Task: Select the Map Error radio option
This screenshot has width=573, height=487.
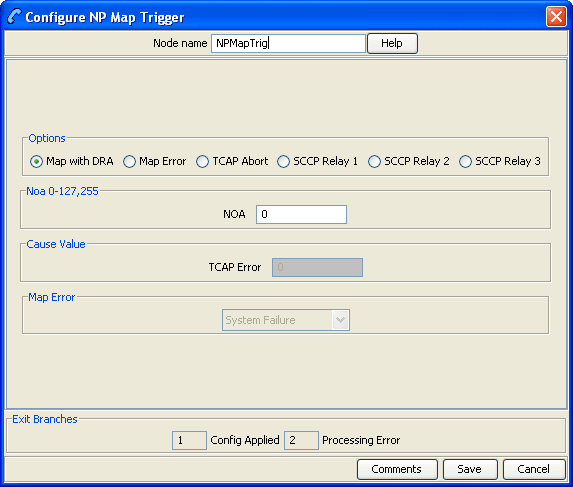Action: [155, 161]
